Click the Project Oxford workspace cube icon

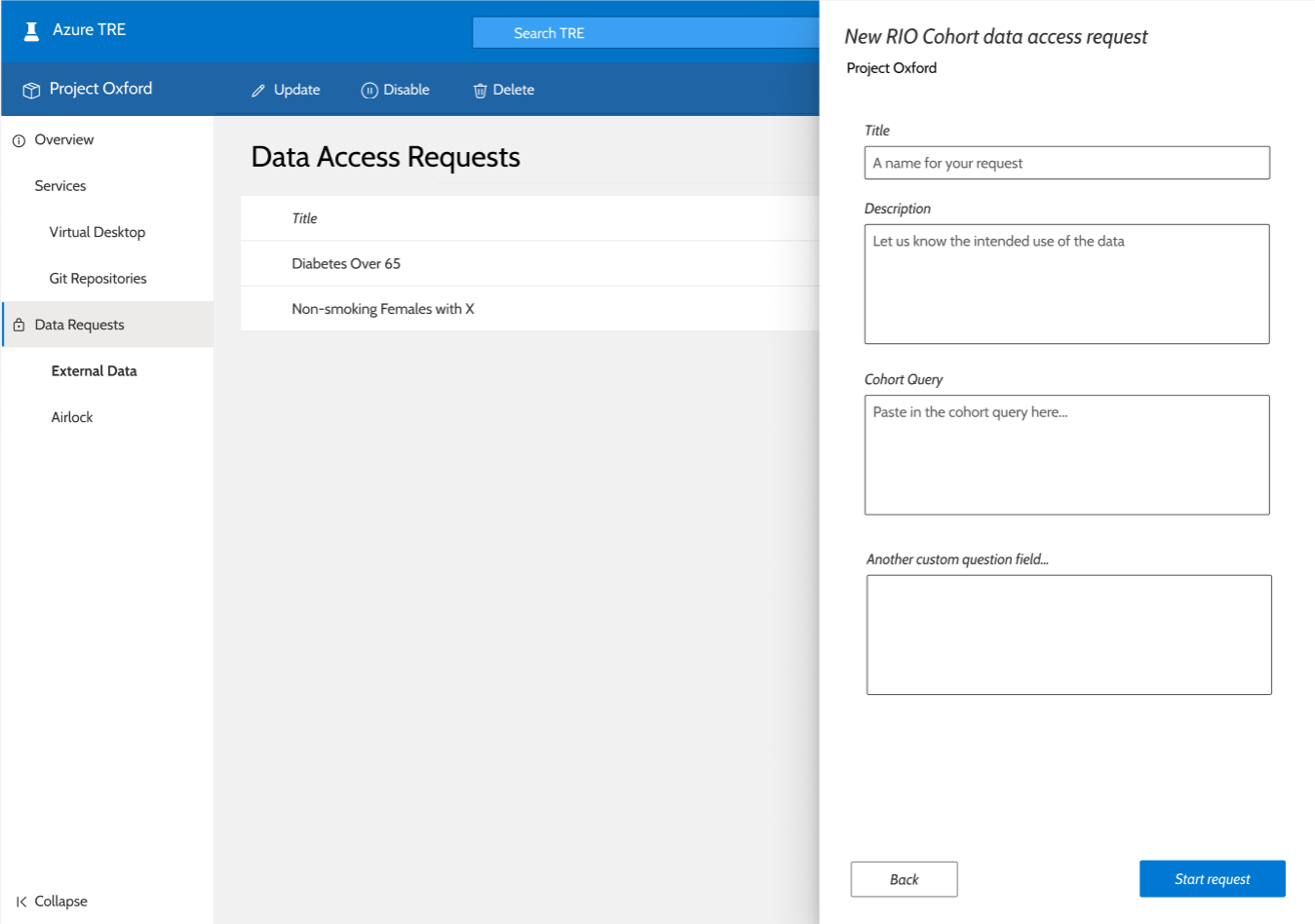[x=29, y=89]
